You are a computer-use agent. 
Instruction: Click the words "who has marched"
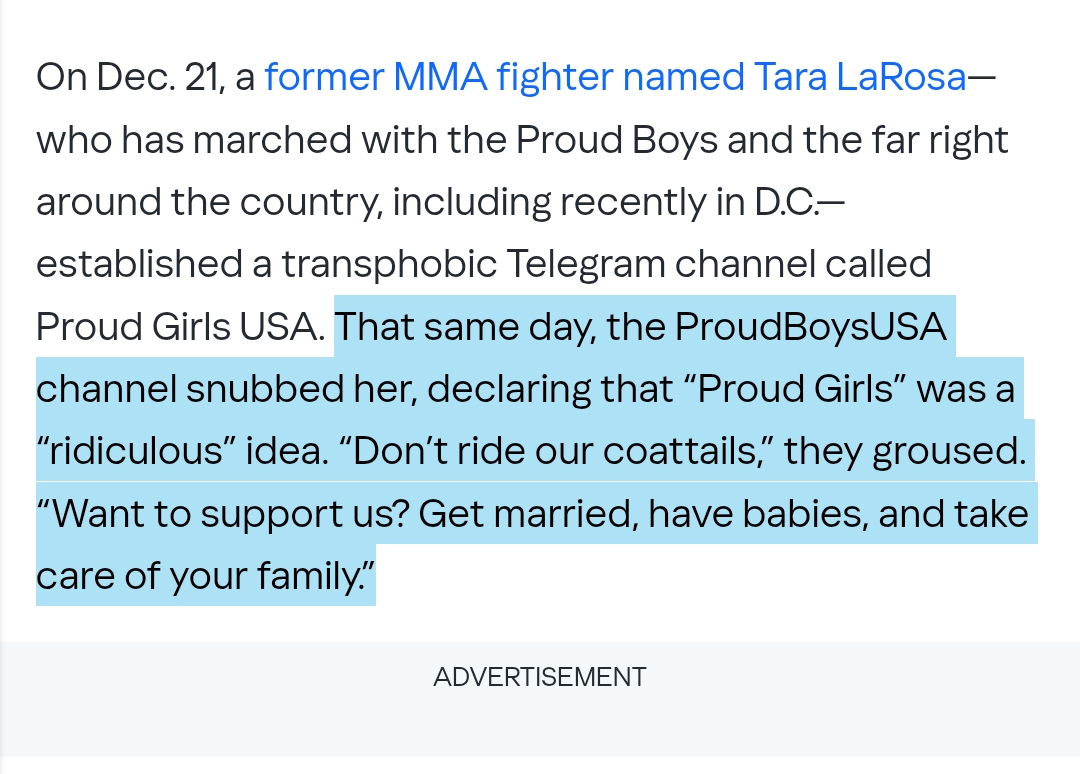click(x=193, y=140)
